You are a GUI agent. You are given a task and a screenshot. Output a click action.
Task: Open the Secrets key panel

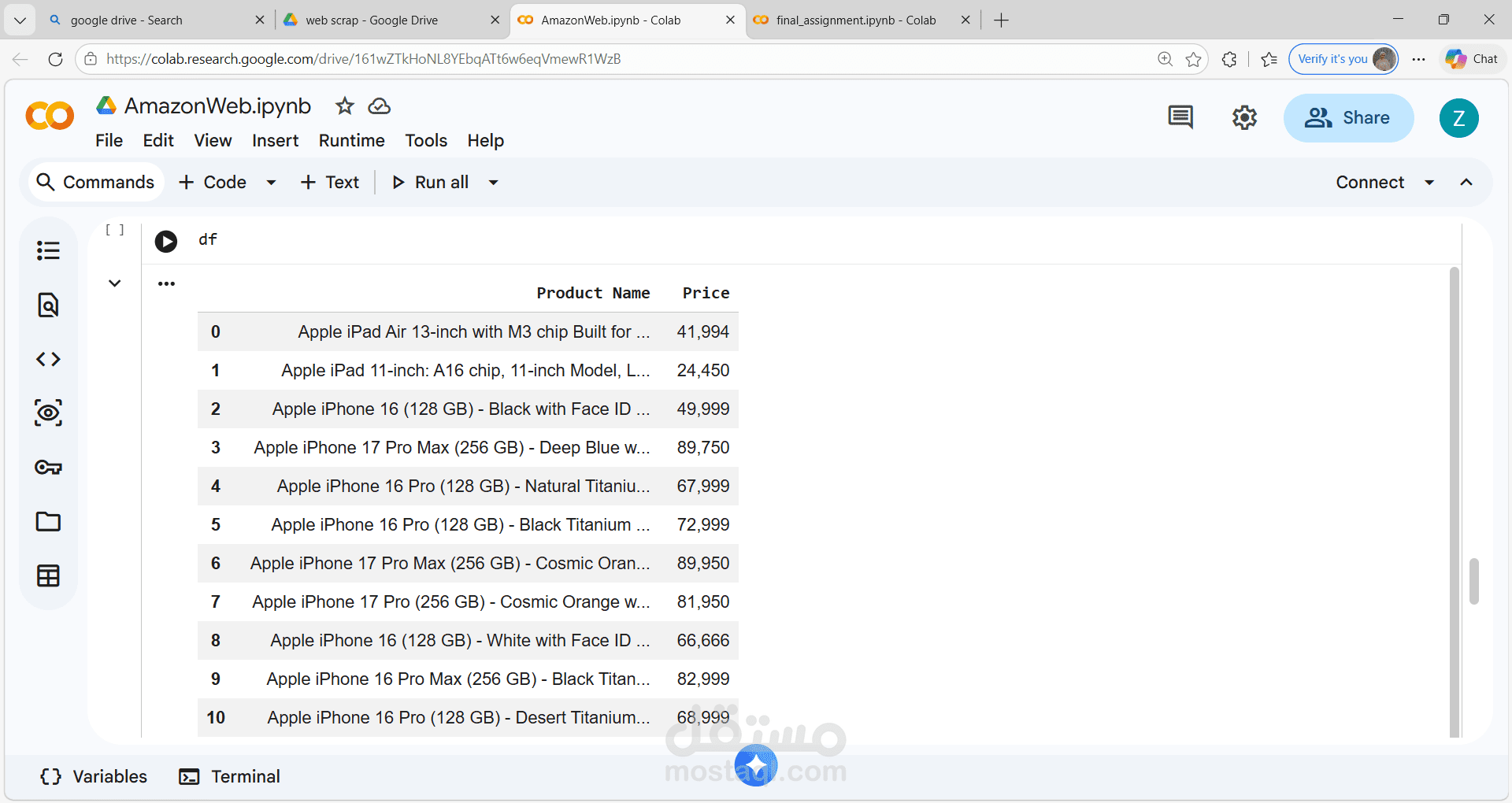click(x=48, y=467)
